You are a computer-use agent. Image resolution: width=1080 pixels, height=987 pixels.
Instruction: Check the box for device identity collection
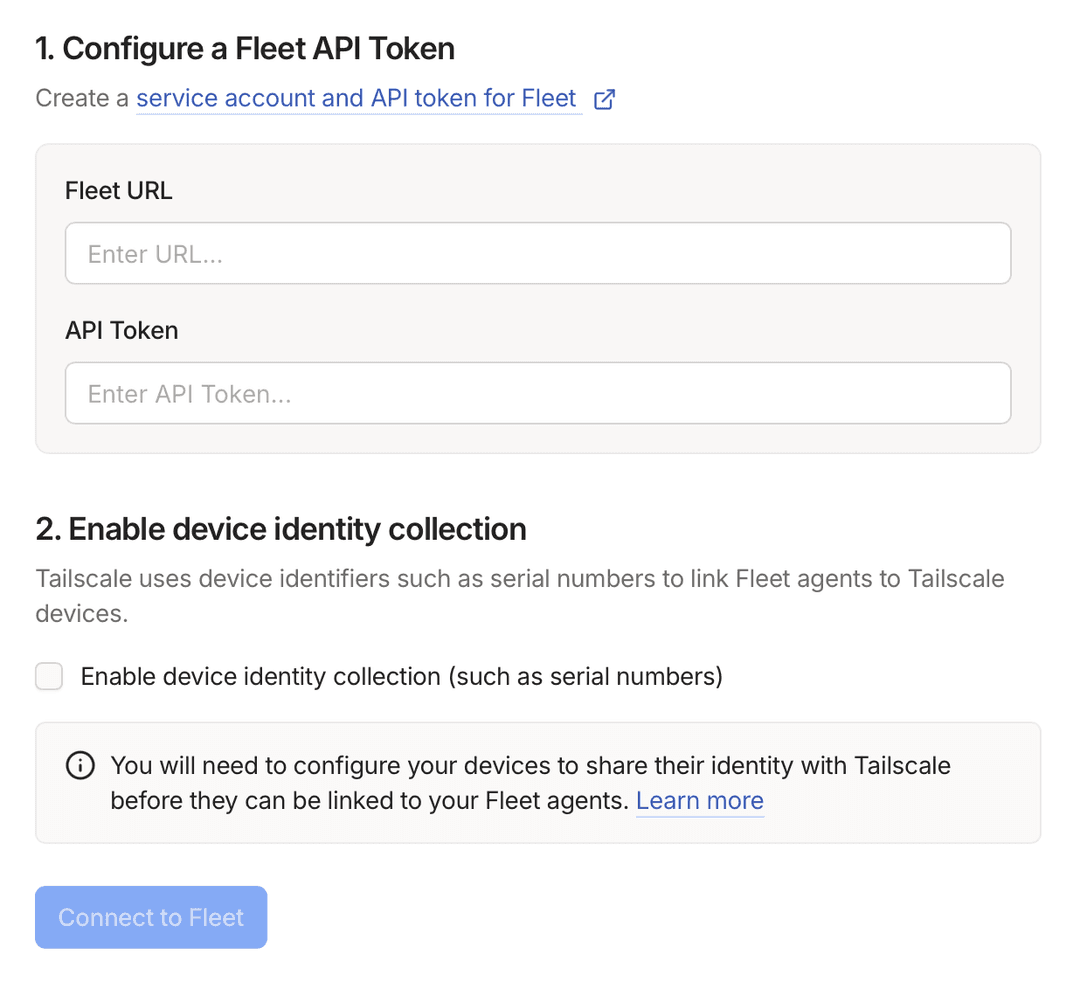[x=49, y=676]
